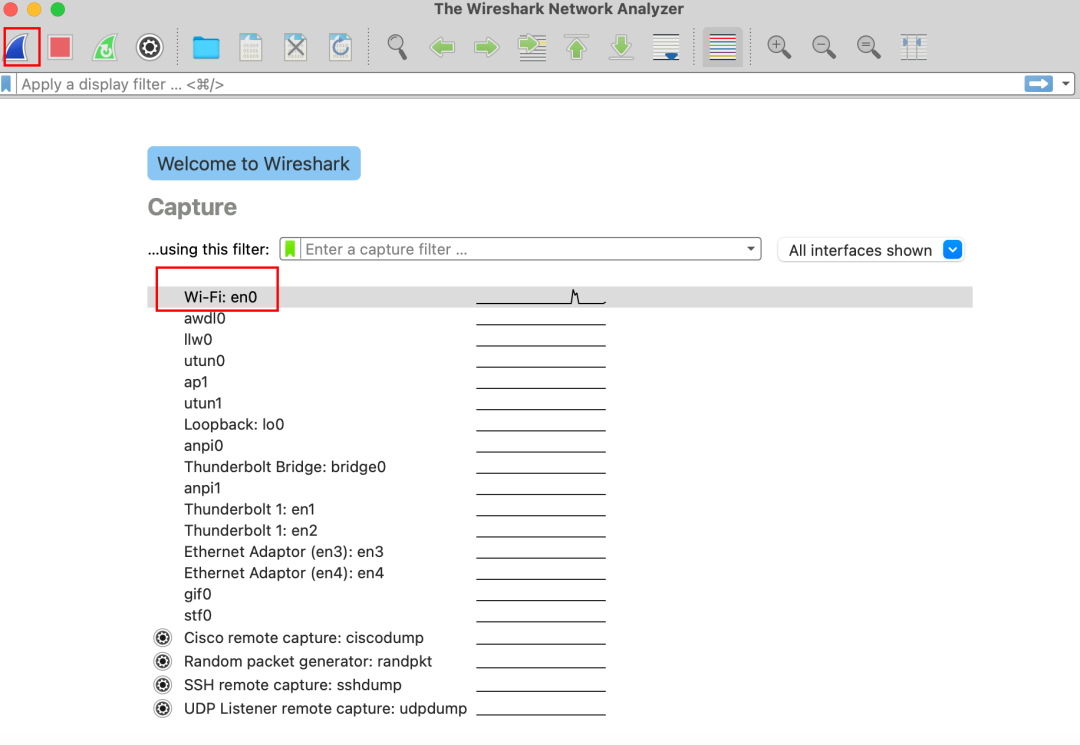Select SSH remote capture: sshdump
This screenshot has height=745, width=1080.
[292, 685]
